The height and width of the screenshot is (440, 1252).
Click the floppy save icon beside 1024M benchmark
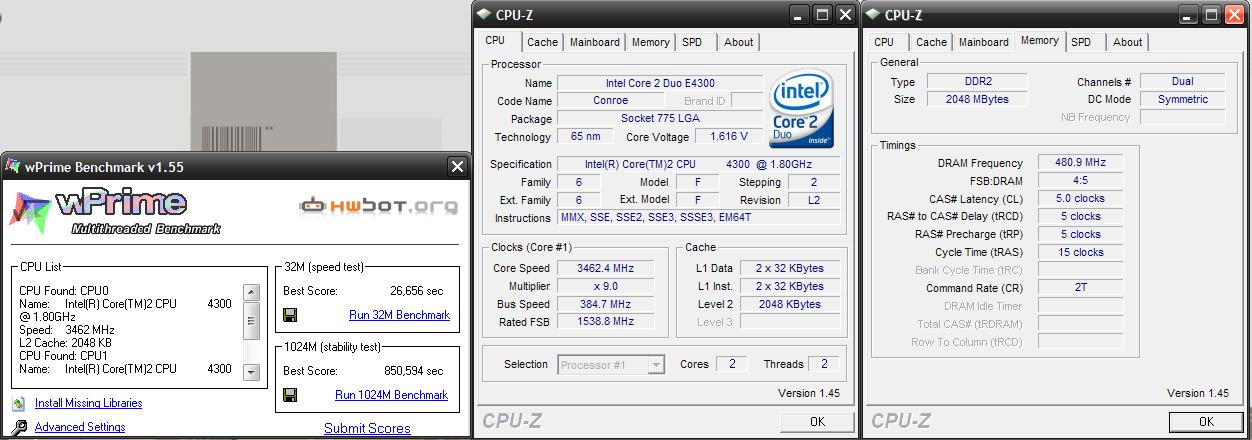point(291,395)
